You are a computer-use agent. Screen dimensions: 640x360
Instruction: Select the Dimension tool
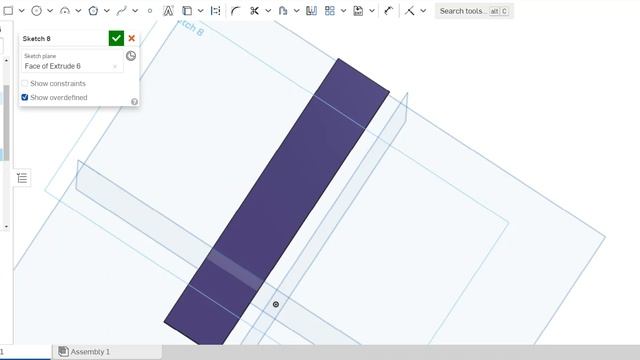tap(388, 11)
